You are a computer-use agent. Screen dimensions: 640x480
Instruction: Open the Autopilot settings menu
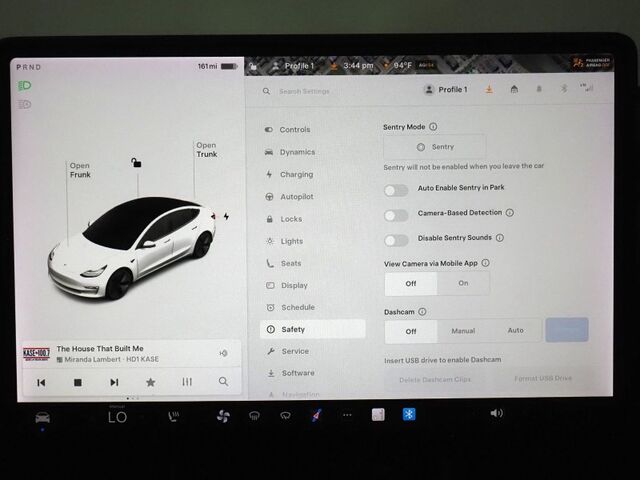coord(295,197)
